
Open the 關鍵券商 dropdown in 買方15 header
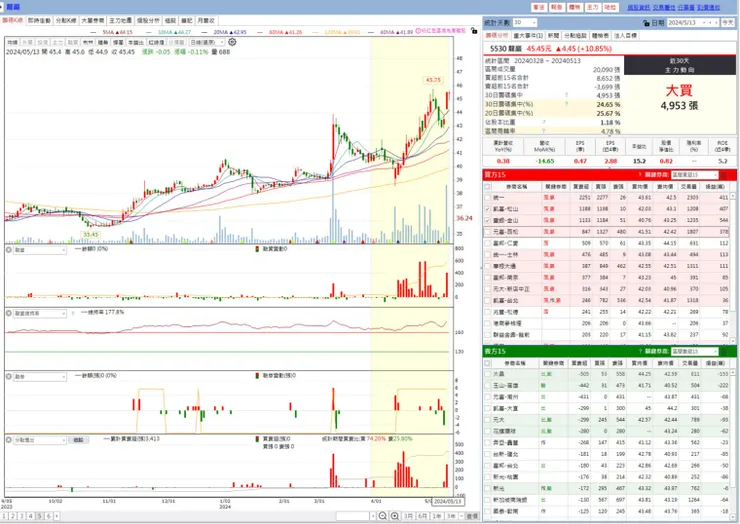pyautogui.click(x=694, y=175)
